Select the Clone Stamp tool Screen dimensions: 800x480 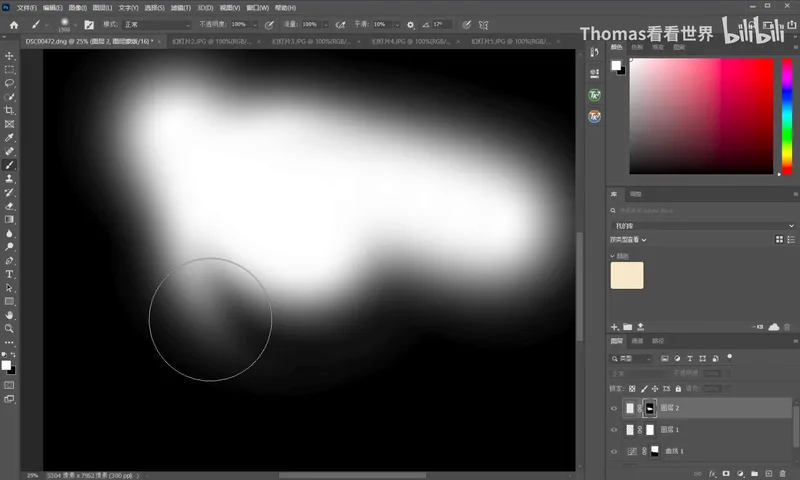pyautogui.click(x=9, y=179)
